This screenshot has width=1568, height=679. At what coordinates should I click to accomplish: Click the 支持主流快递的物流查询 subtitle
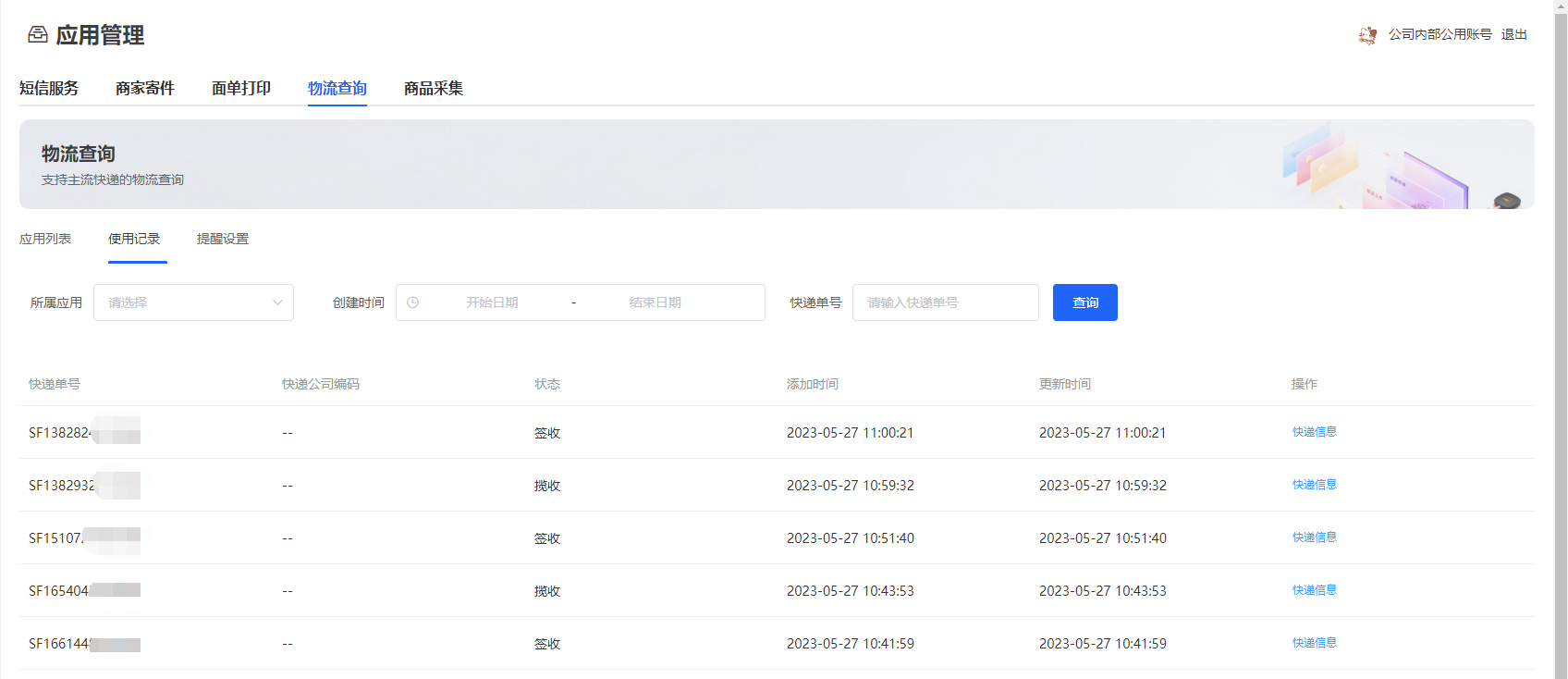(x=113, y=179)
